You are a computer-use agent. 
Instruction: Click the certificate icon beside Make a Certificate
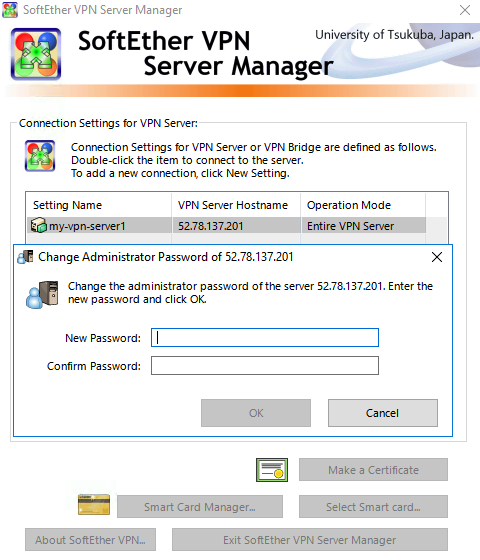272,470
